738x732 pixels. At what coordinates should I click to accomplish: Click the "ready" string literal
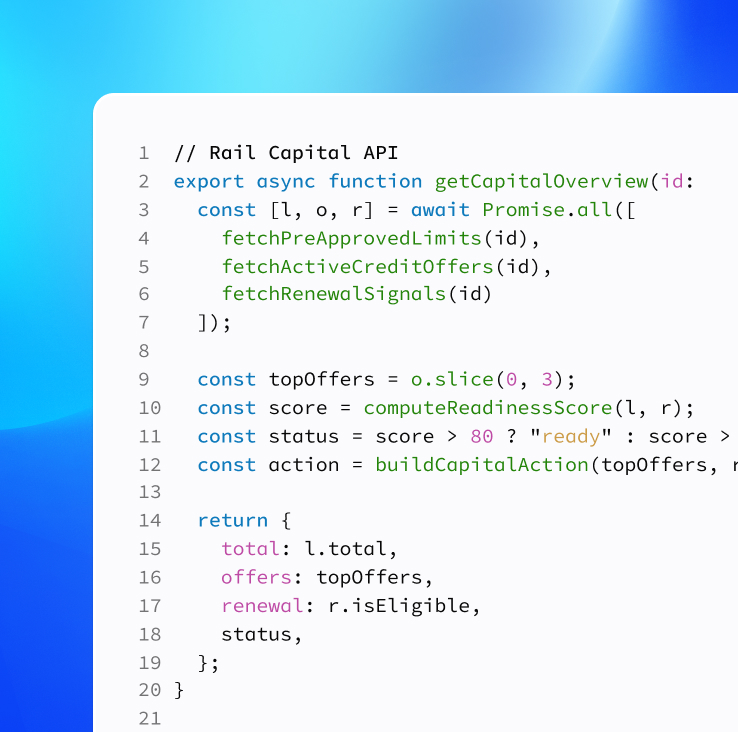tap(570, 437)
